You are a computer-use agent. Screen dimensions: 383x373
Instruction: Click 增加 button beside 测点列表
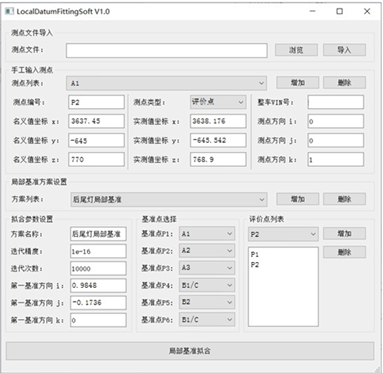pos(298,82)
